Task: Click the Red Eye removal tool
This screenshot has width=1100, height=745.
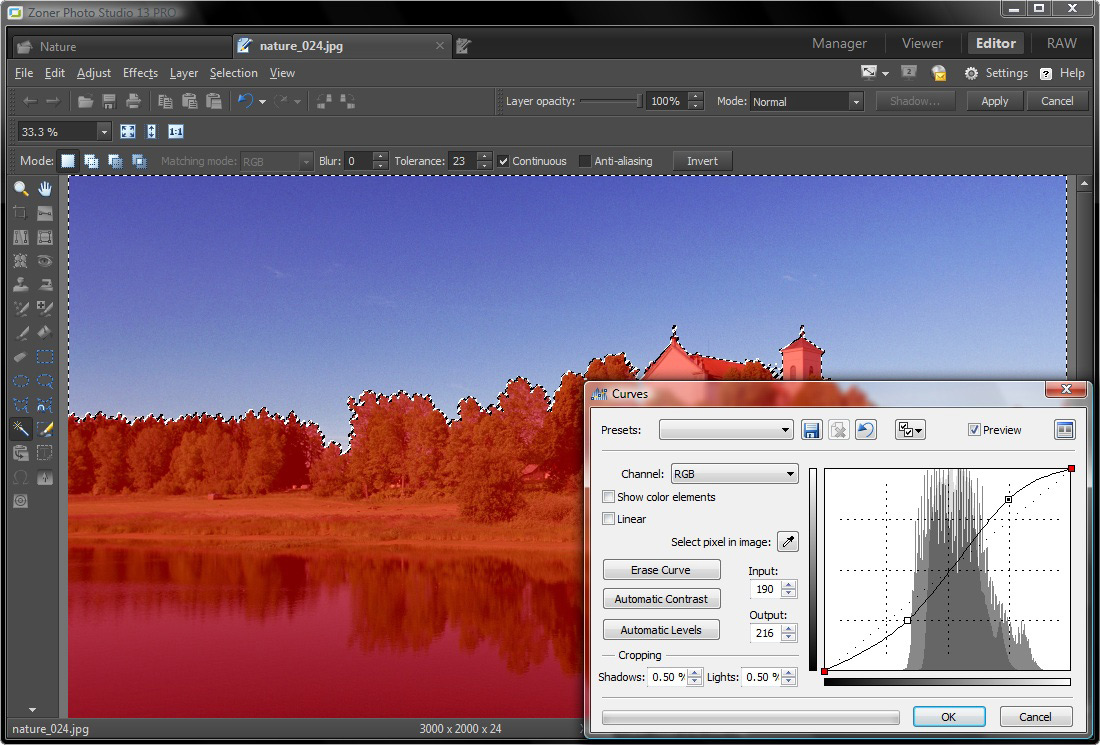Action: click(45, 260)
